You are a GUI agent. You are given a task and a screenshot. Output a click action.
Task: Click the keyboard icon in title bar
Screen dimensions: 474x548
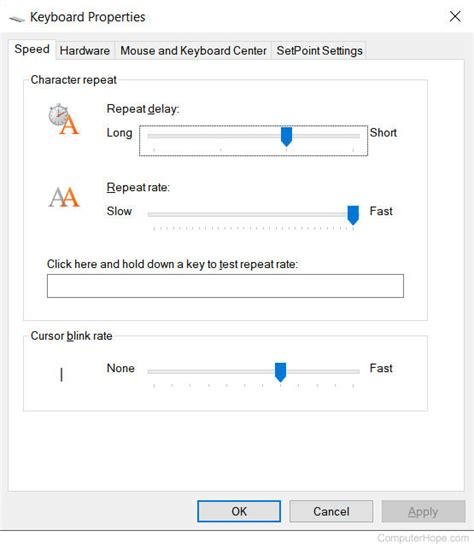[16, 18]
